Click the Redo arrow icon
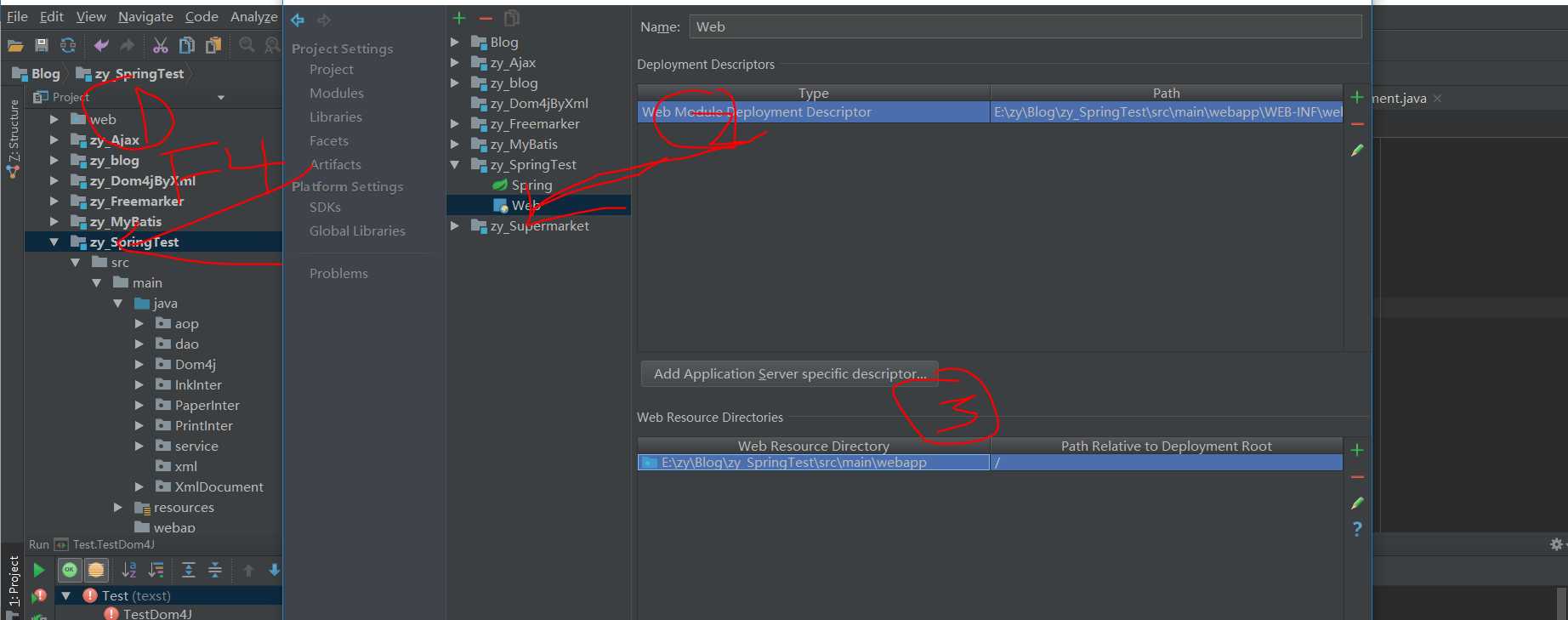 pos(128,45)
